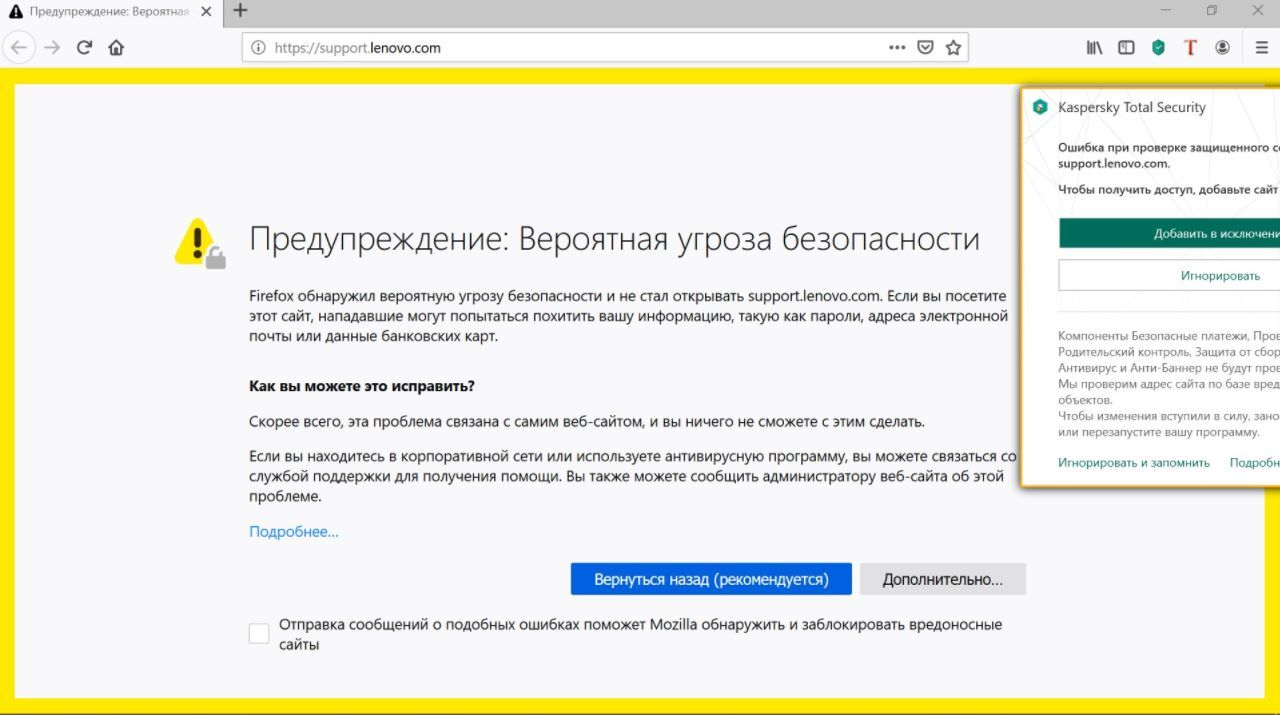Check the Mozilla error reporting checkbox
The image size is (1280, 715).
[259, 633]
